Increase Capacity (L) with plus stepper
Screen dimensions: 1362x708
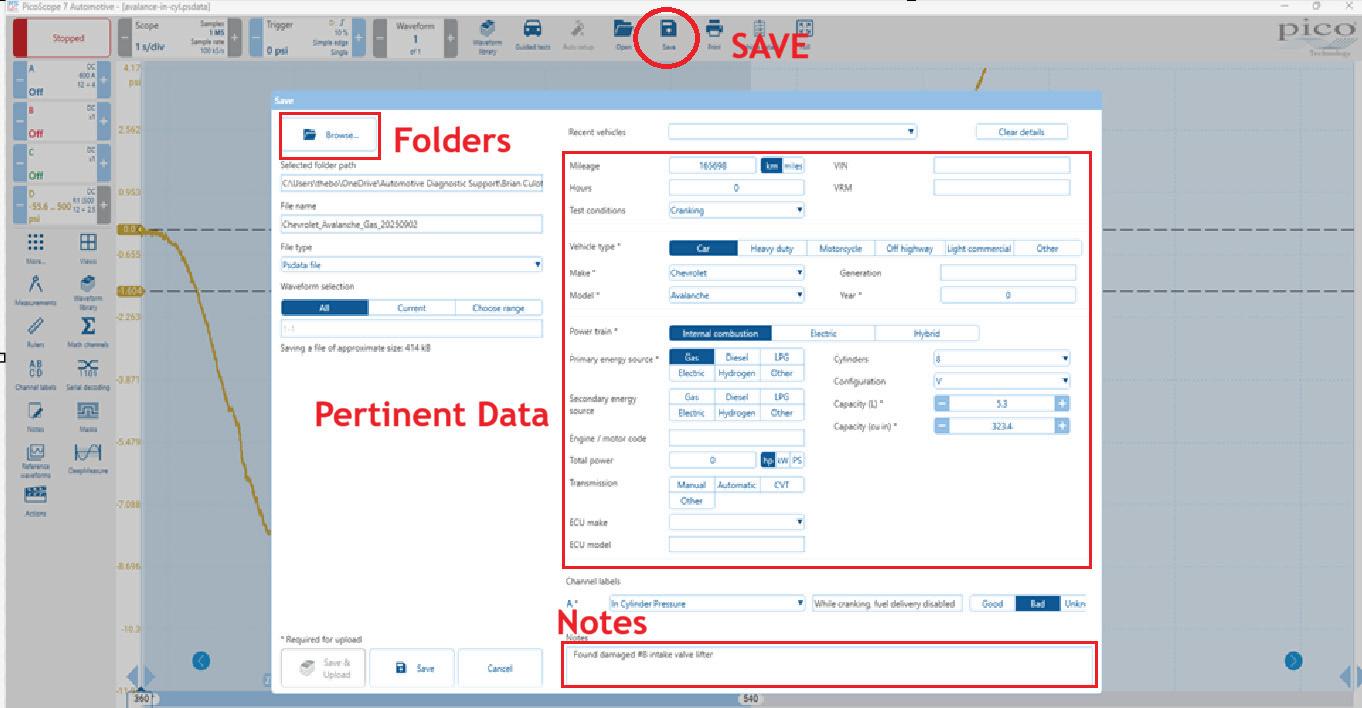(x=1062, y=403)
